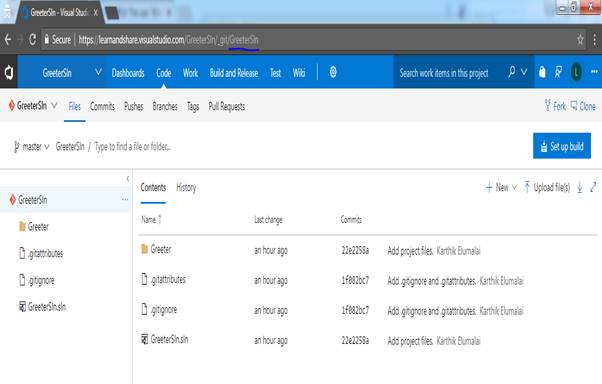Click the GreeterSln repository diamond icon
Screen dimensions: 602x384
[x=12, y=105]
